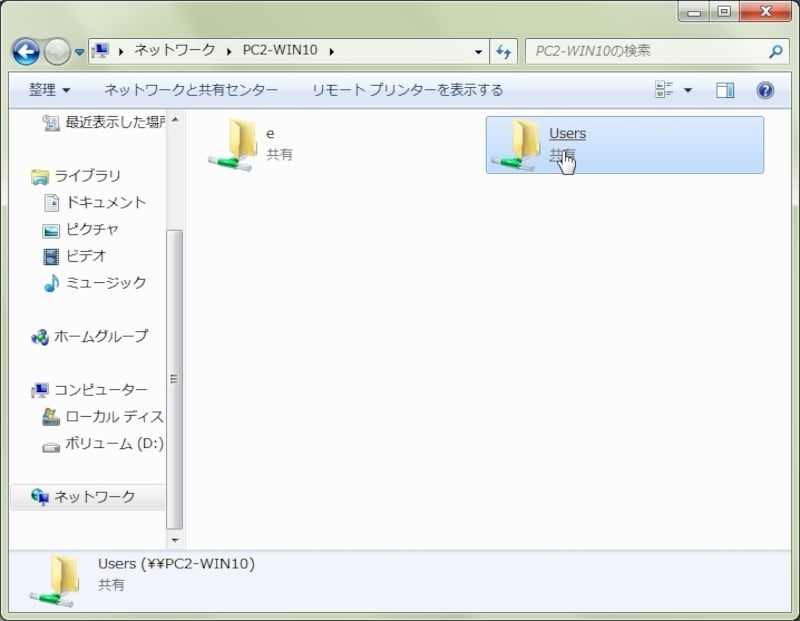Viewport: 800px width, 621px height.
Task: Click リモート プリンターを表示する button
Action: (x=407, y=90)
